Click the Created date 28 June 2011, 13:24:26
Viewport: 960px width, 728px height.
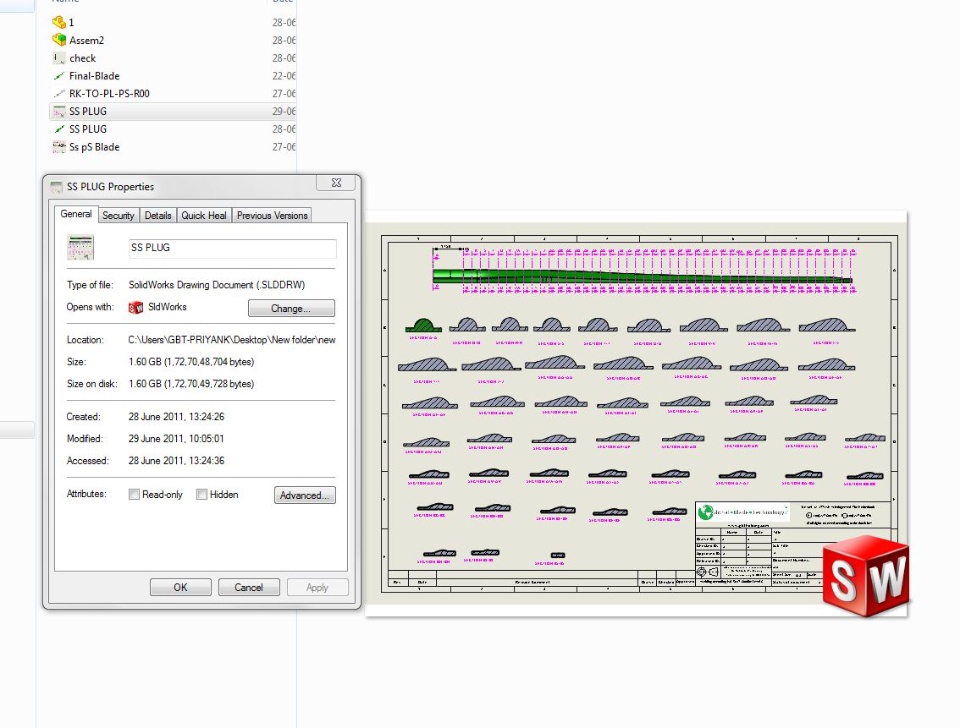176,416
